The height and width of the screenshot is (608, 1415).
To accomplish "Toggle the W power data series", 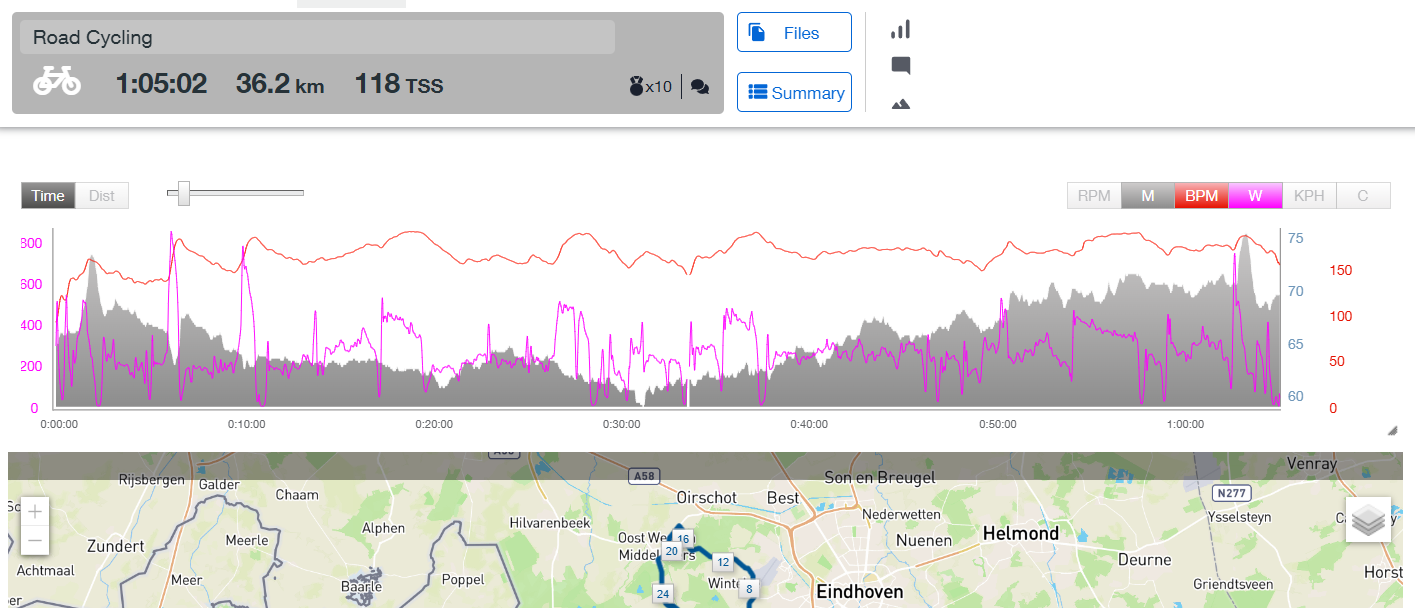I will [1255, 196].
